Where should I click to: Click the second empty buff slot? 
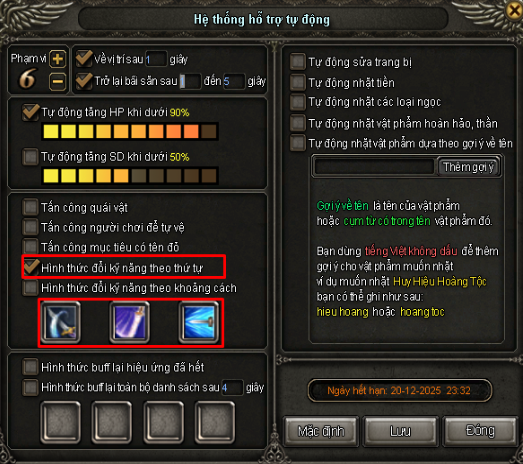pyautogui.click(x=112, y=422)
